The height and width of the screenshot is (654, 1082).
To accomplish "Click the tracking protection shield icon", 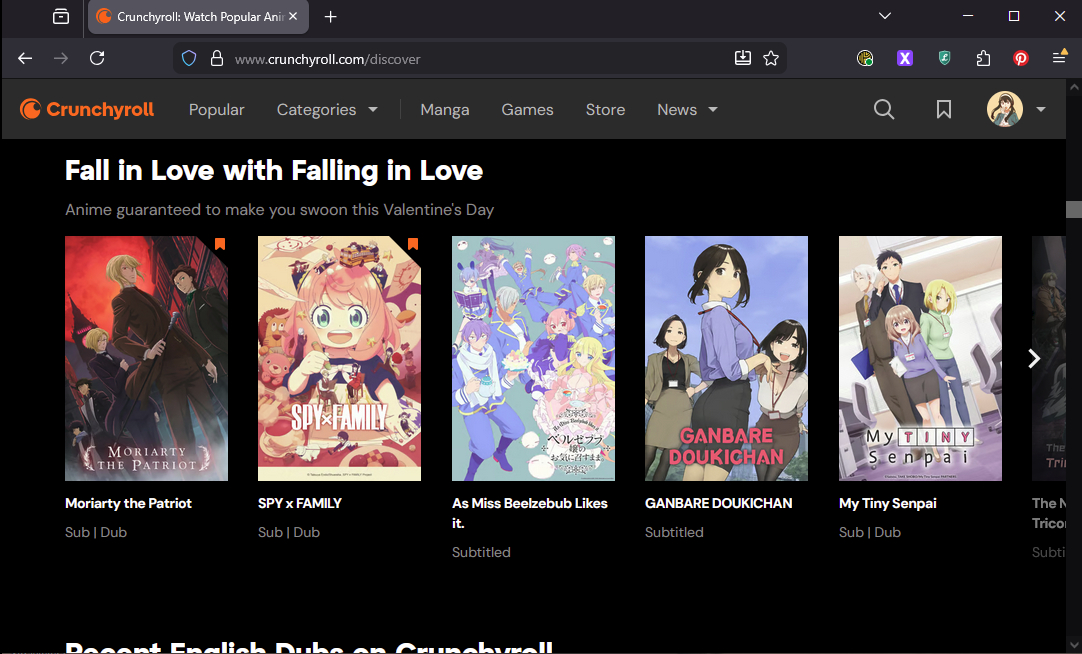I will tap(189, 59).
